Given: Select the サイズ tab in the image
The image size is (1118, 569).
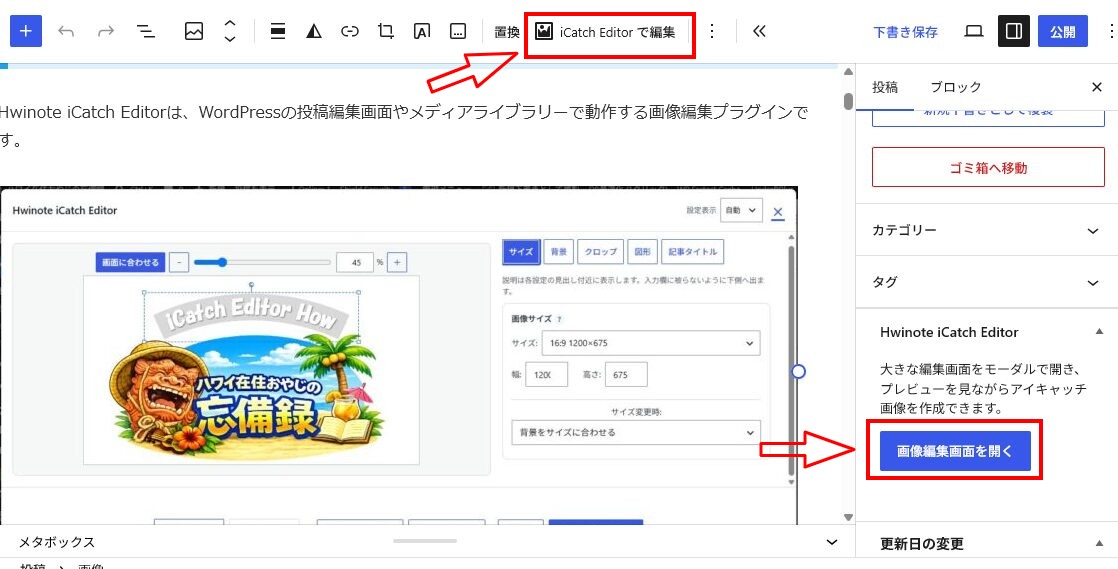Looking at the screenshot, I should [x=521, y=252].
